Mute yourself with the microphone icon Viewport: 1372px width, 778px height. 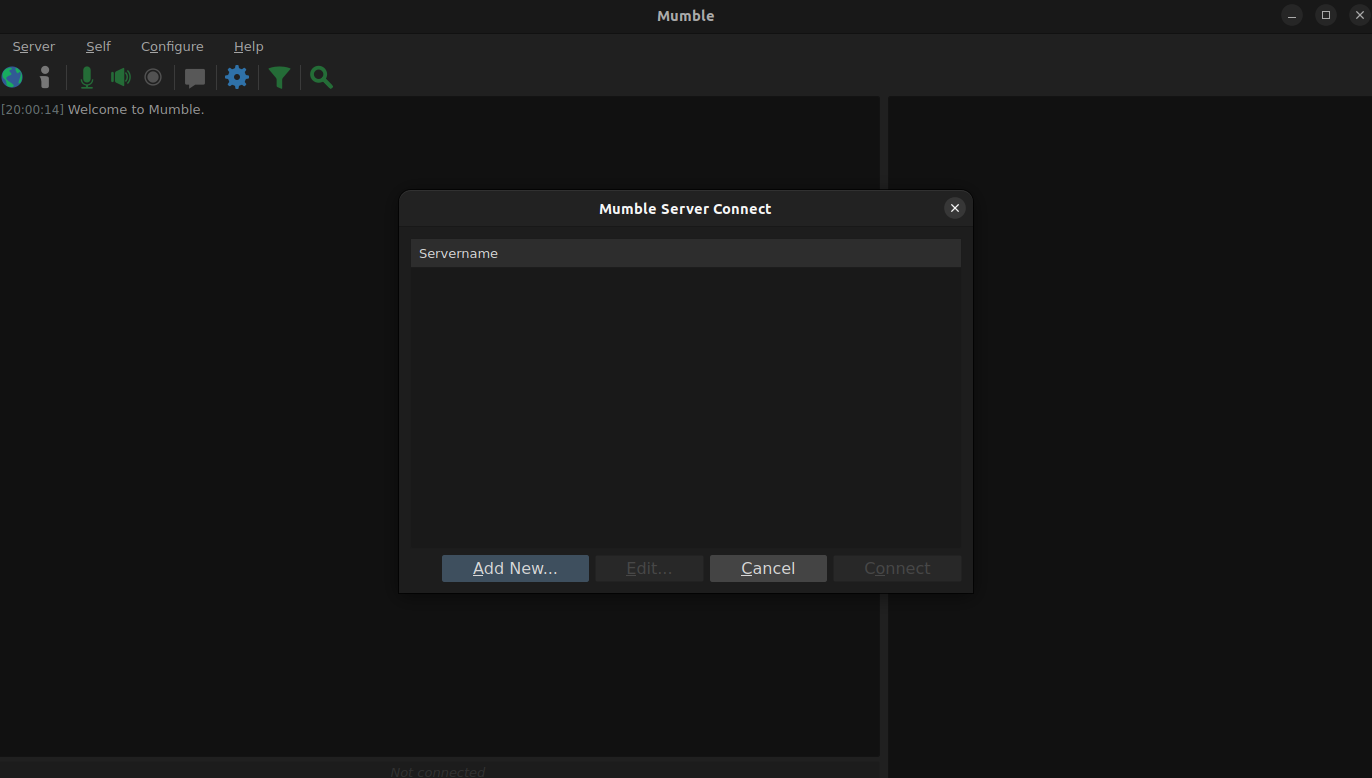[x=87, y=77]
